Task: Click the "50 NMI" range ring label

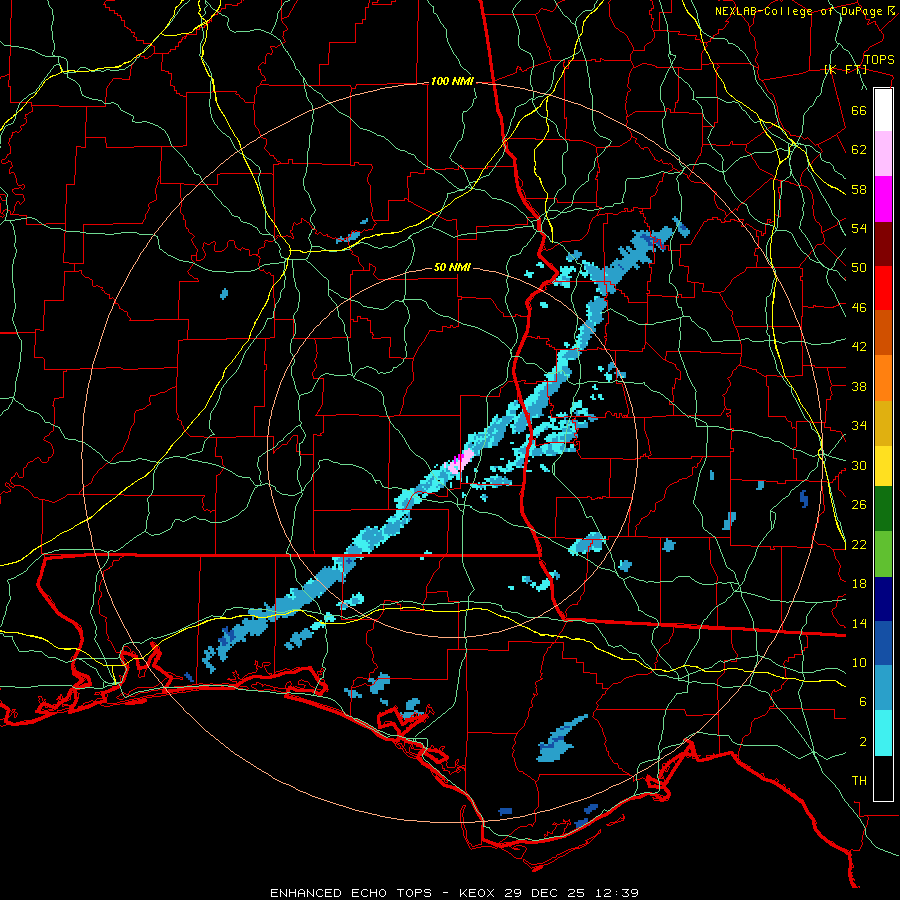Action: coord(452,267)
